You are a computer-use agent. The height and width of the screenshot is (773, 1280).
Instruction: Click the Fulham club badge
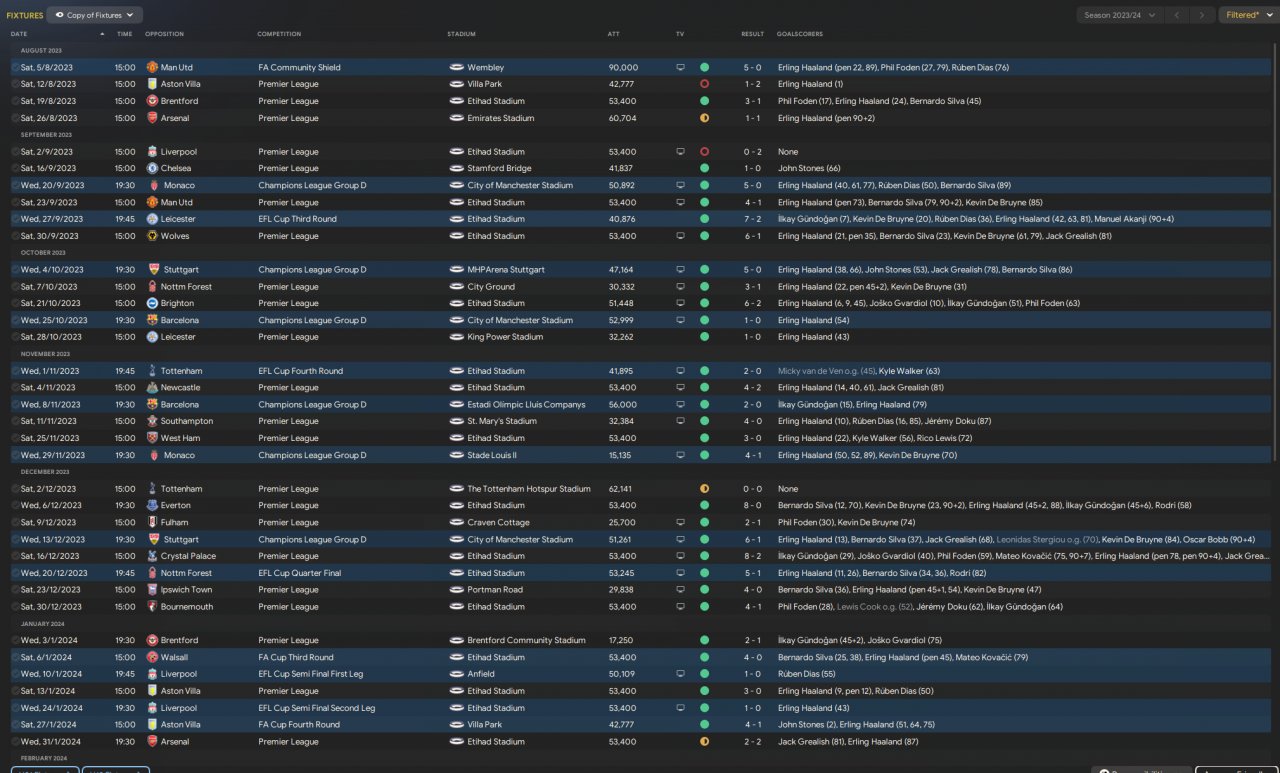tap(152, 522)
